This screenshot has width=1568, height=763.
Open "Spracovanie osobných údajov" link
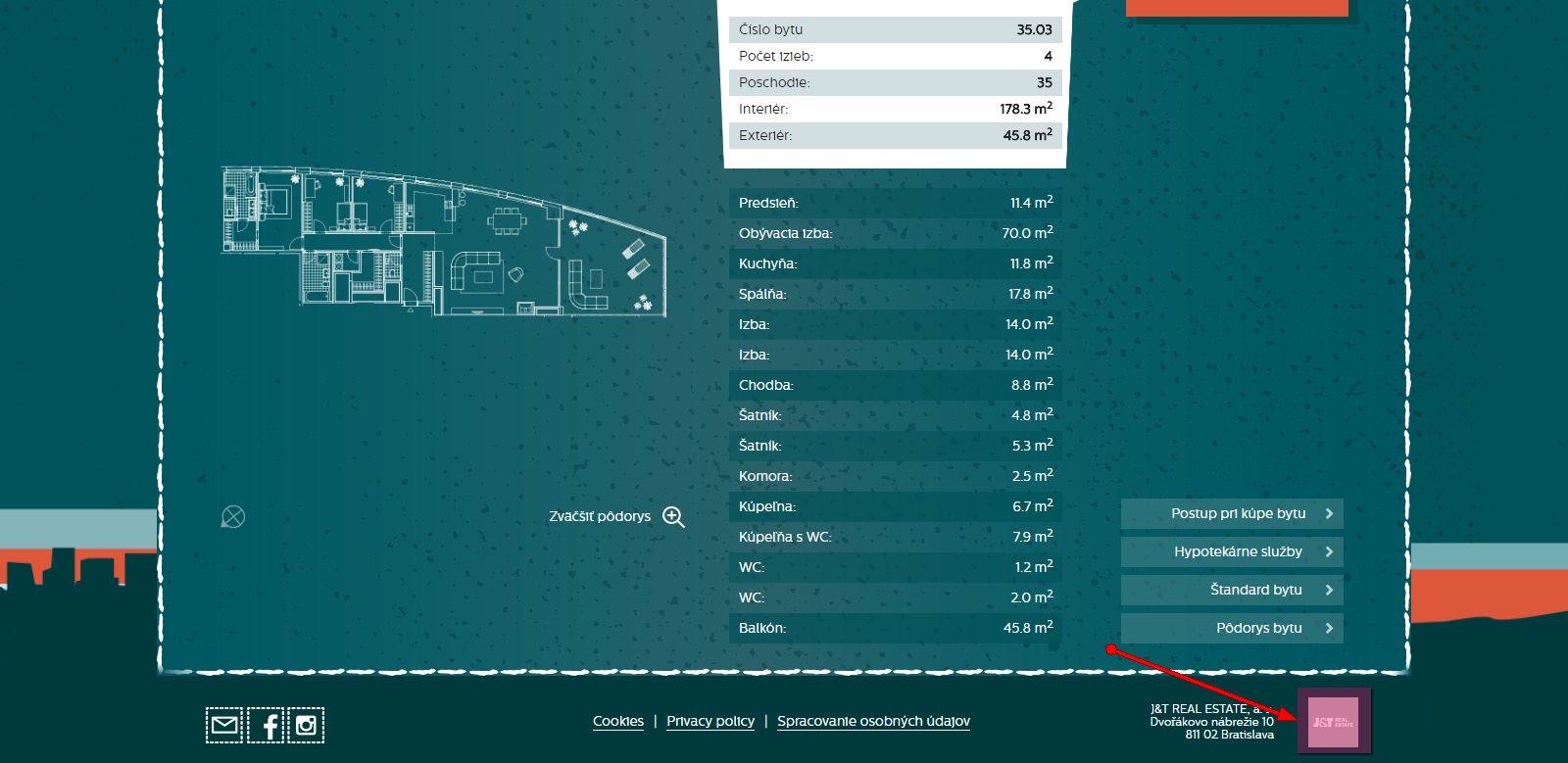pyautogui.click(x=873, y=721)
